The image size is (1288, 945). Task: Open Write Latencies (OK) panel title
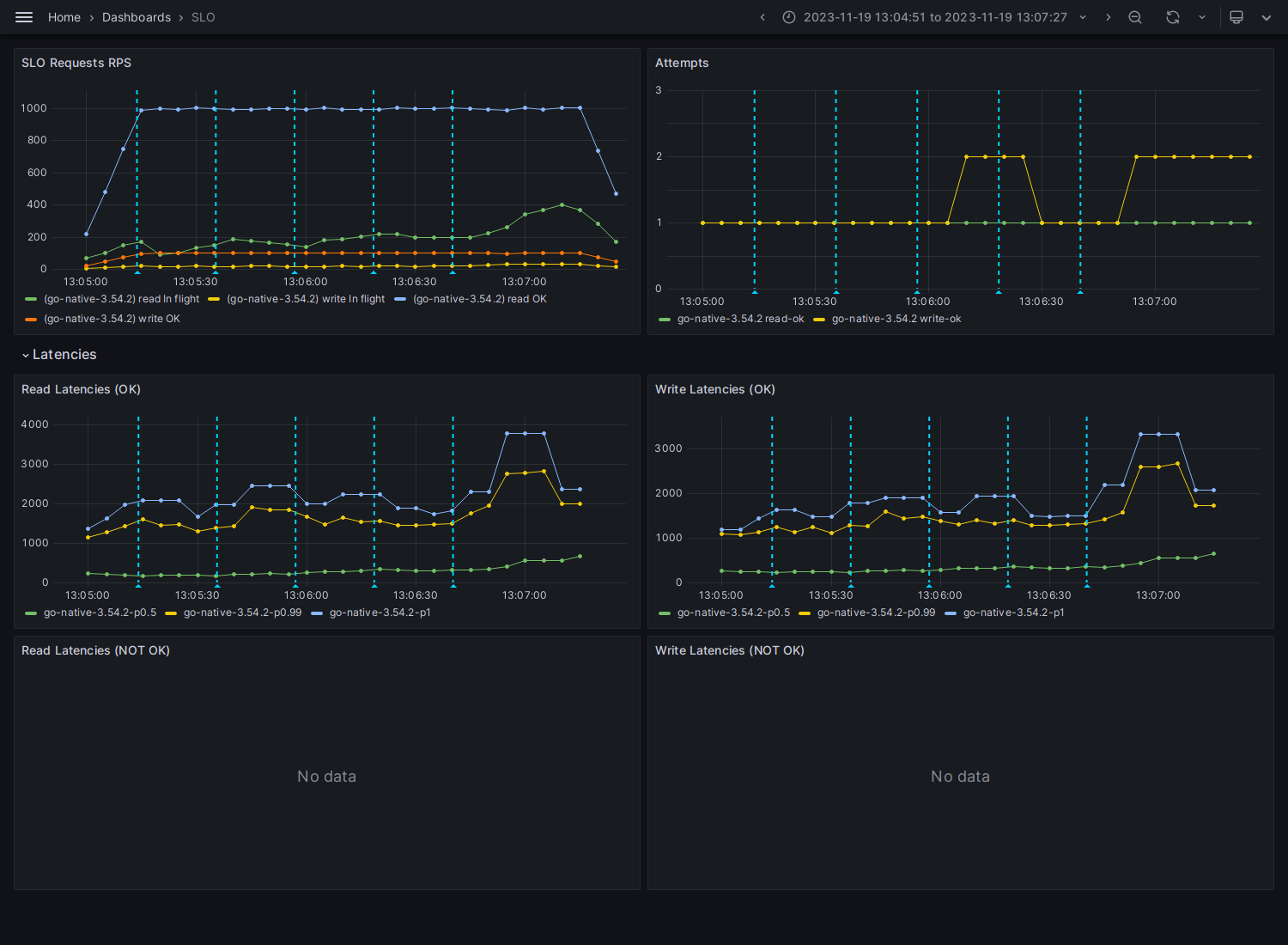coord(715,389)
